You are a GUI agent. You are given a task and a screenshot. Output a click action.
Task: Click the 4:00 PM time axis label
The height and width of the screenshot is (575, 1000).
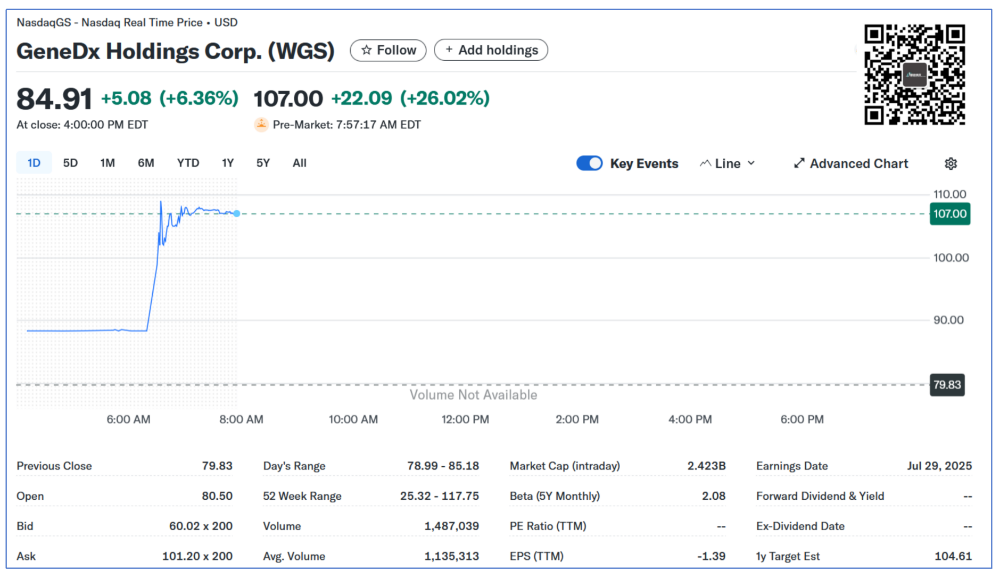click(689, 419)
